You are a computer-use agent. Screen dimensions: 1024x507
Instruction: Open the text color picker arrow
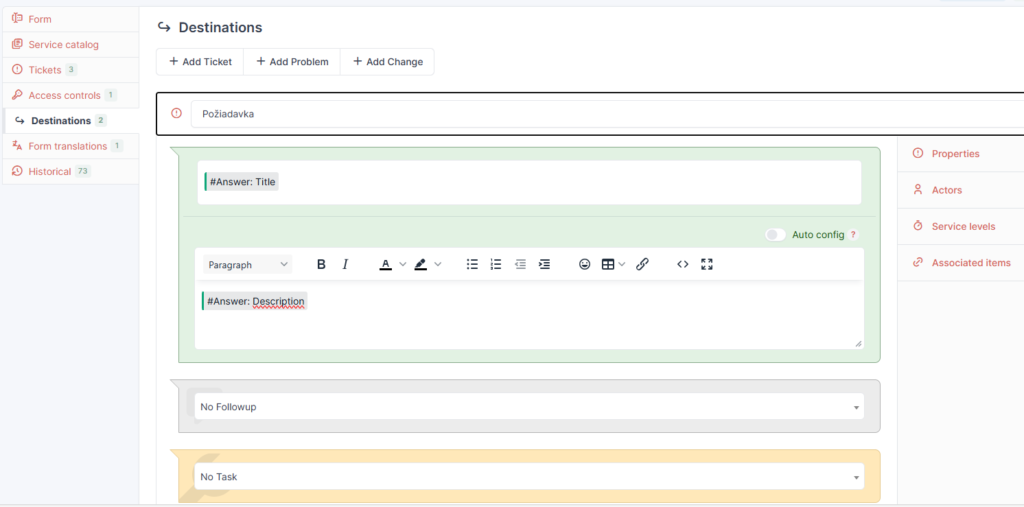click(403, 264)
